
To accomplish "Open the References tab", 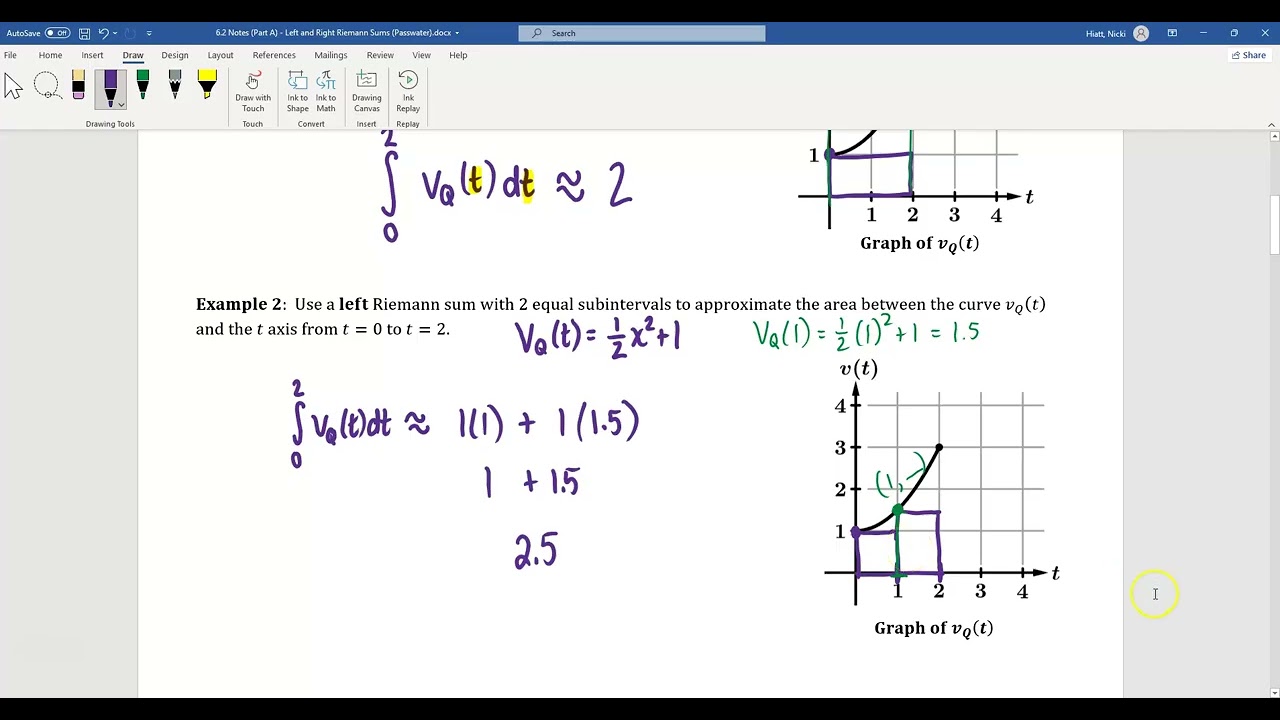I will click(274, 55).
